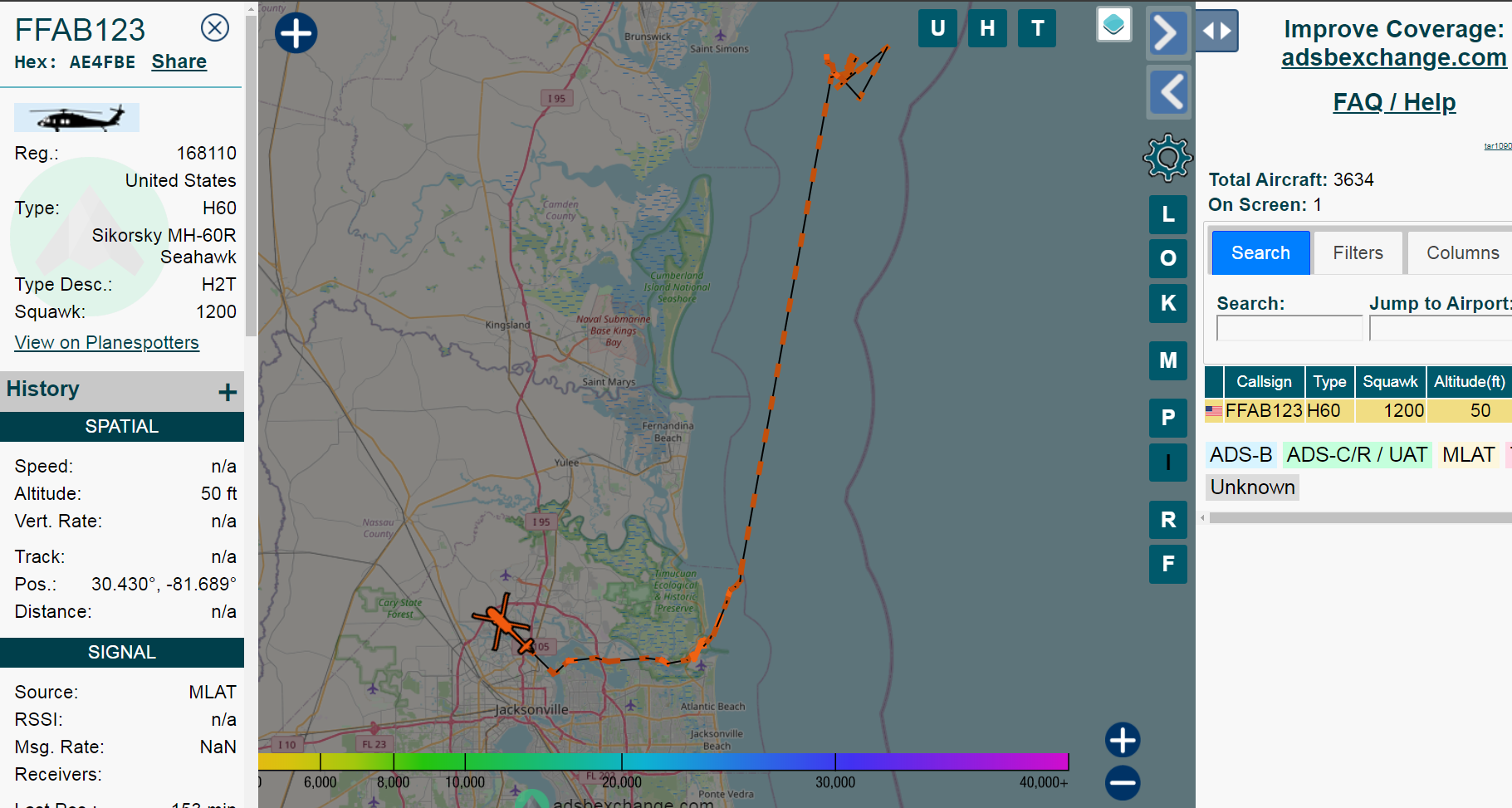Focus the Search input field
Viewport: 1512px width, 808px height.
(x=1289, y=329)
